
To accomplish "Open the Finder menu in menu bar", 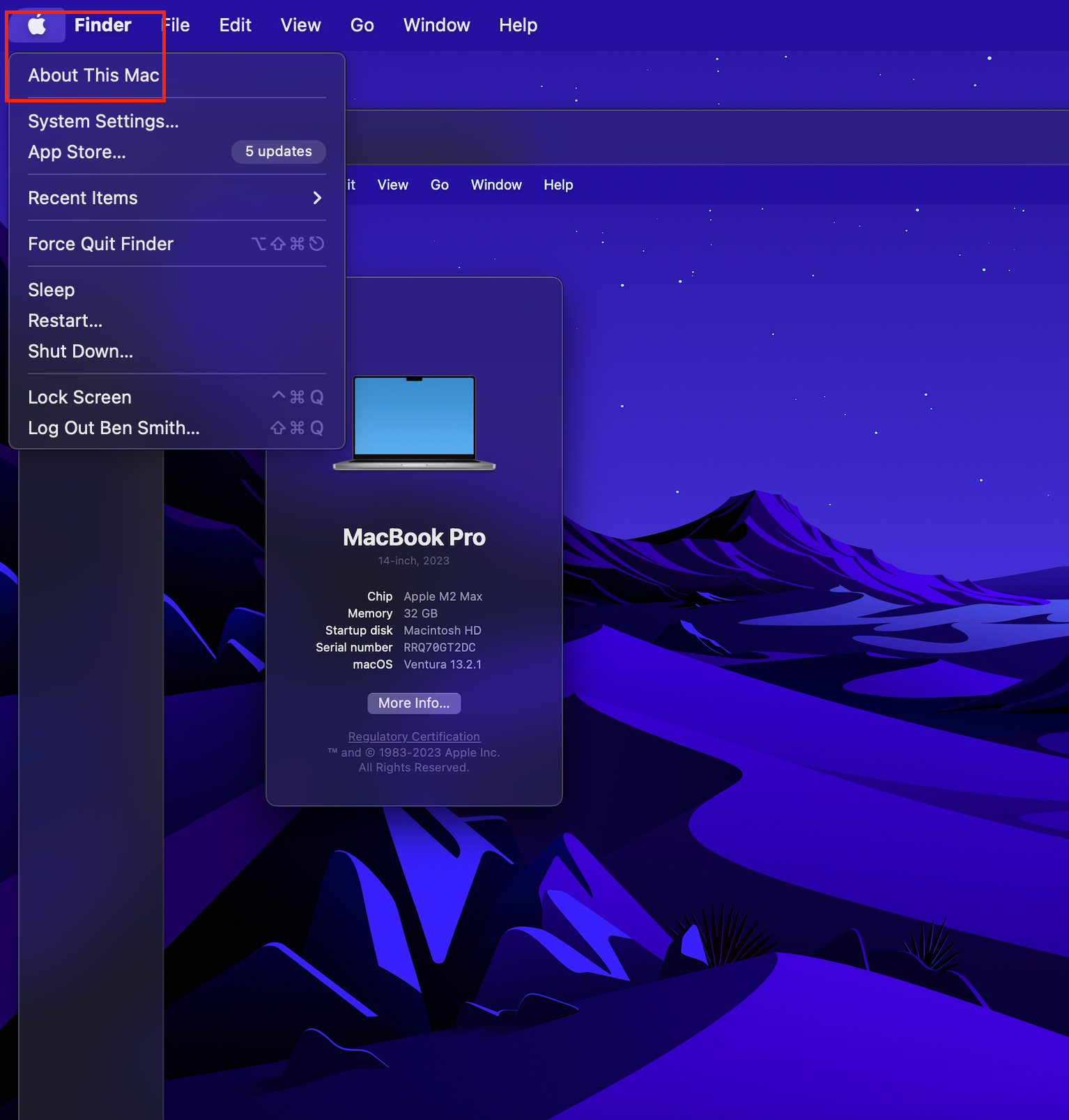I will (102, 25).
